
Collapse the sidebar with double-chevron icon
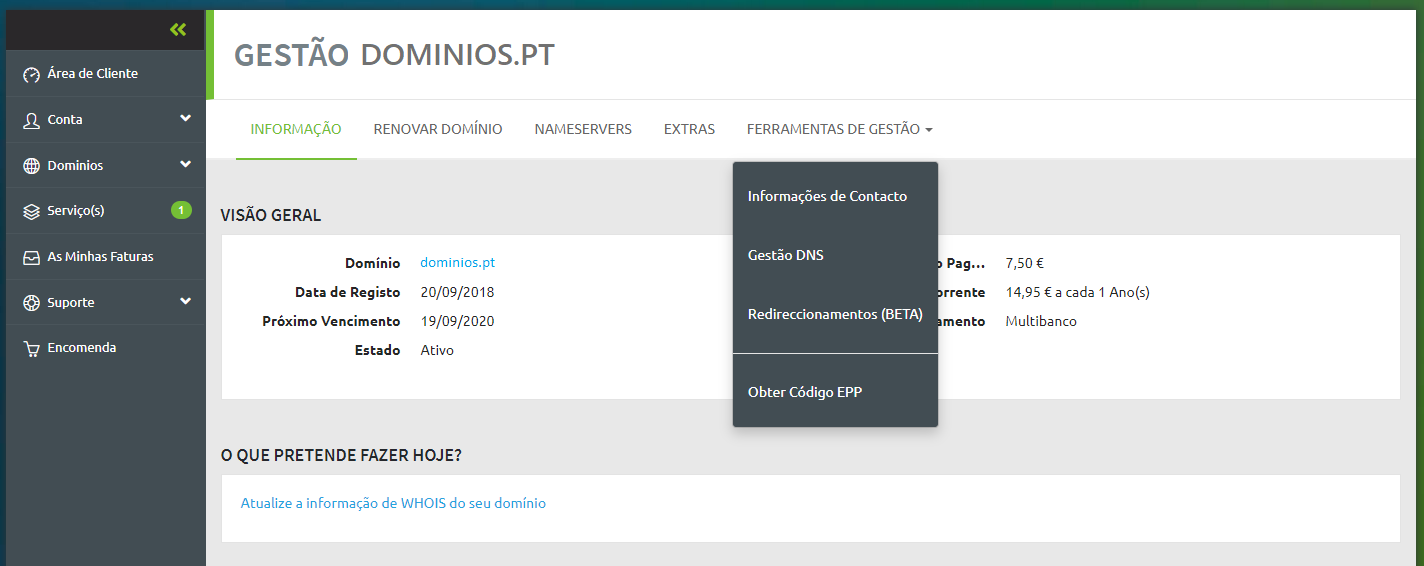tap(178, 30)
